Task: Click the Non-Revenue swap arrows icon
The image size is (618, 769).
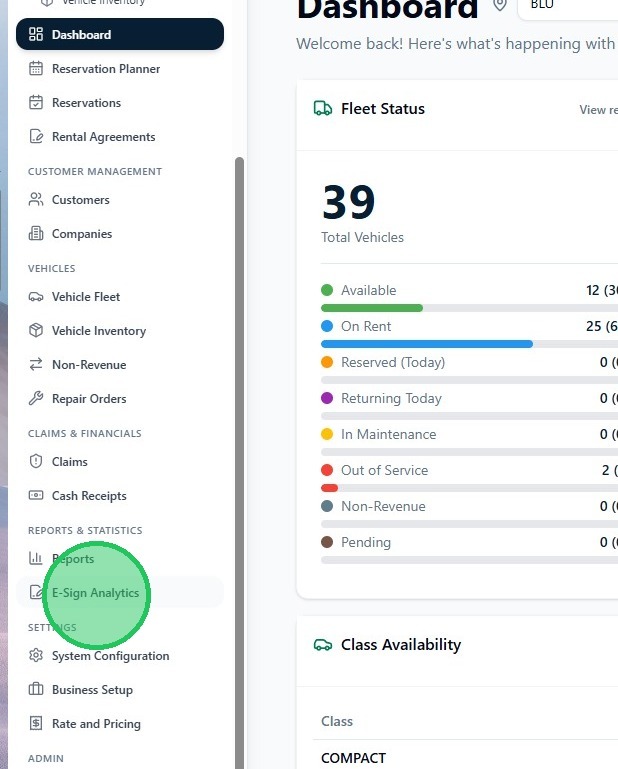Action: (36, 364)
